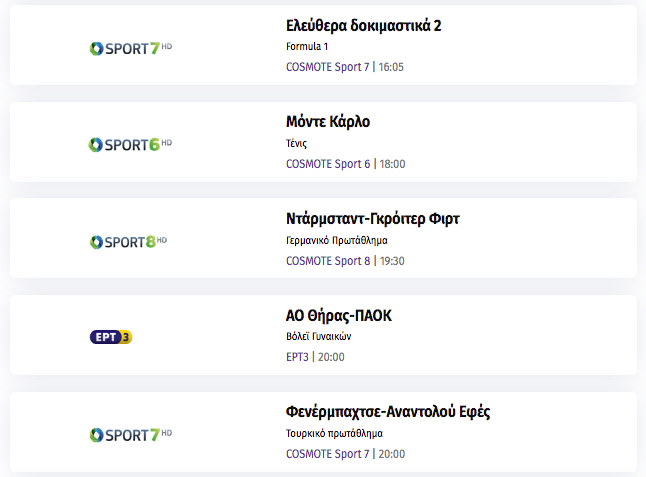Viewport: 646px width, 477px height.
Task: Click the ΕΡΤ3 channel logo
Action: tap(111, 337)
